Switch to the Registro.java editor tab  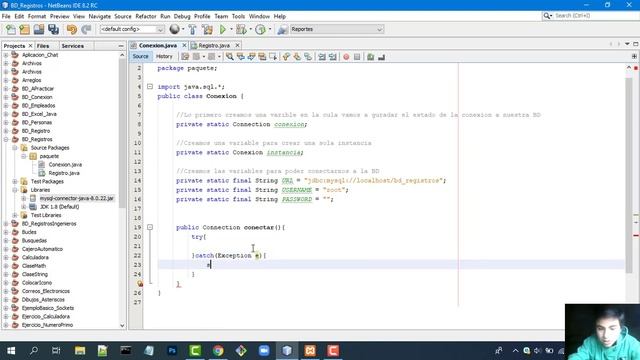214,45
